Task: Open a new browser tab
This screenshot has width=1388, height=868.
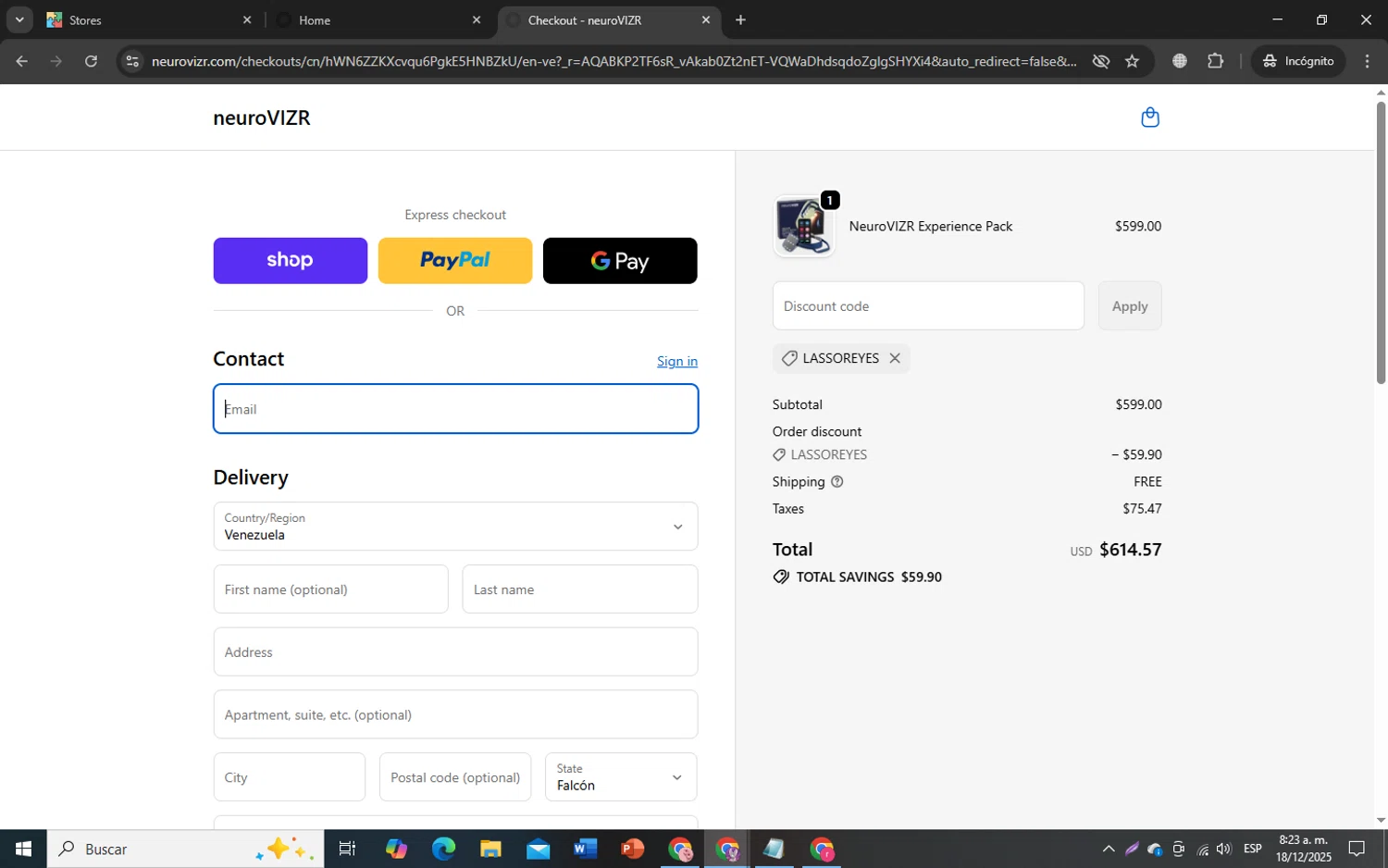Action: [x=740, y=19]
